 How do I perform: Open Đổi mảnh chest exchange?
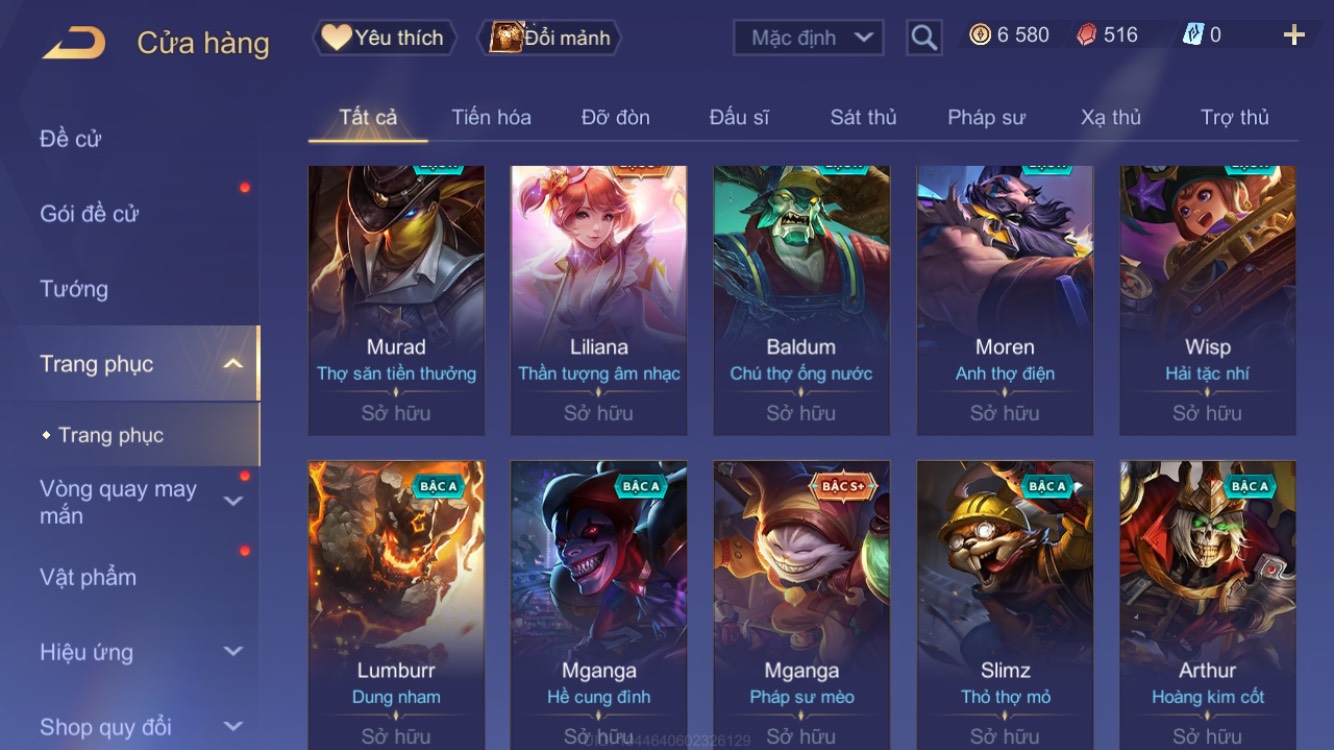click(550, 38)
